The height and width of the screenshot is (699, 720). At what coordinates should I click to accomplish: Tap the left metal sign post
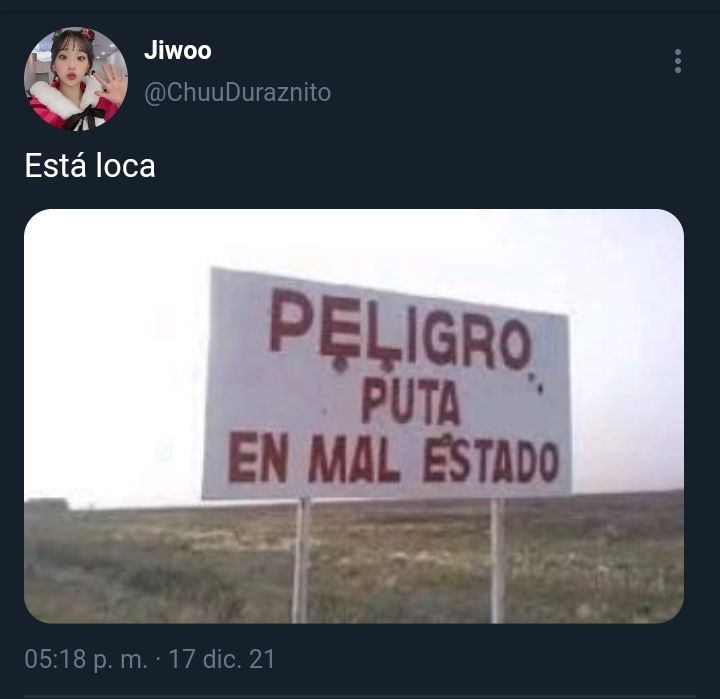(x=301, y=560)
